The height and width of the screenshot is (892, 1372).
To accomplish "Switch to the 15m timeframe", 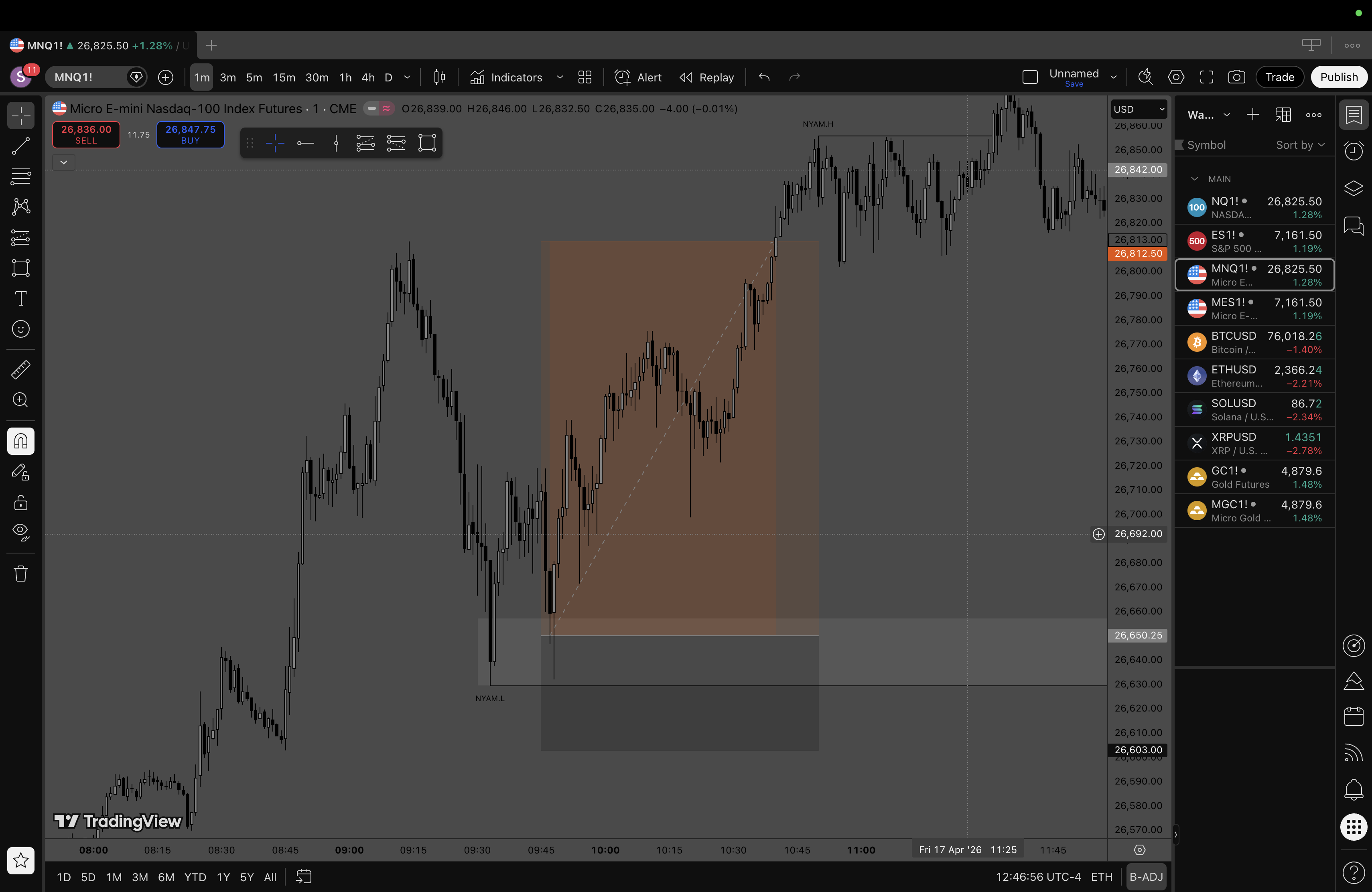I will point(284,77).
